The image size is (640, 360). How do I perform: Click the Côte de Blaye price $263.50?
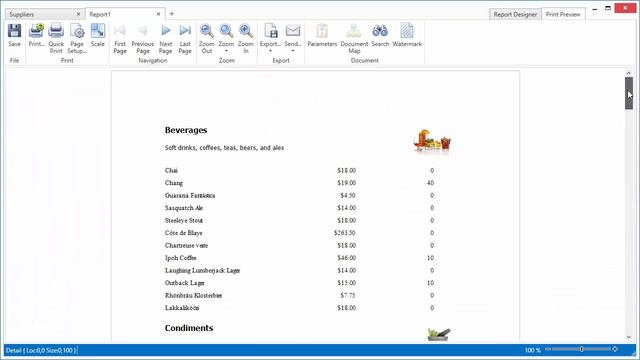[344, 233]
